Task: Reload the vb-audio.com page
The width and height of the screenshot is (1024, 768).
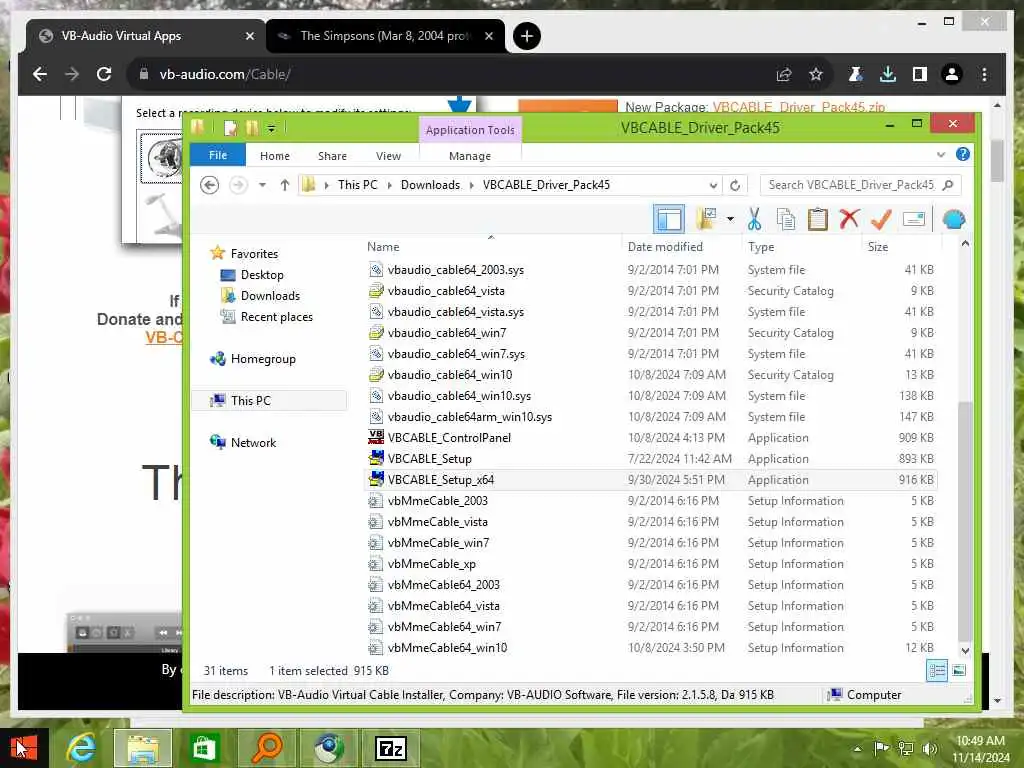Action: point(104,74)
